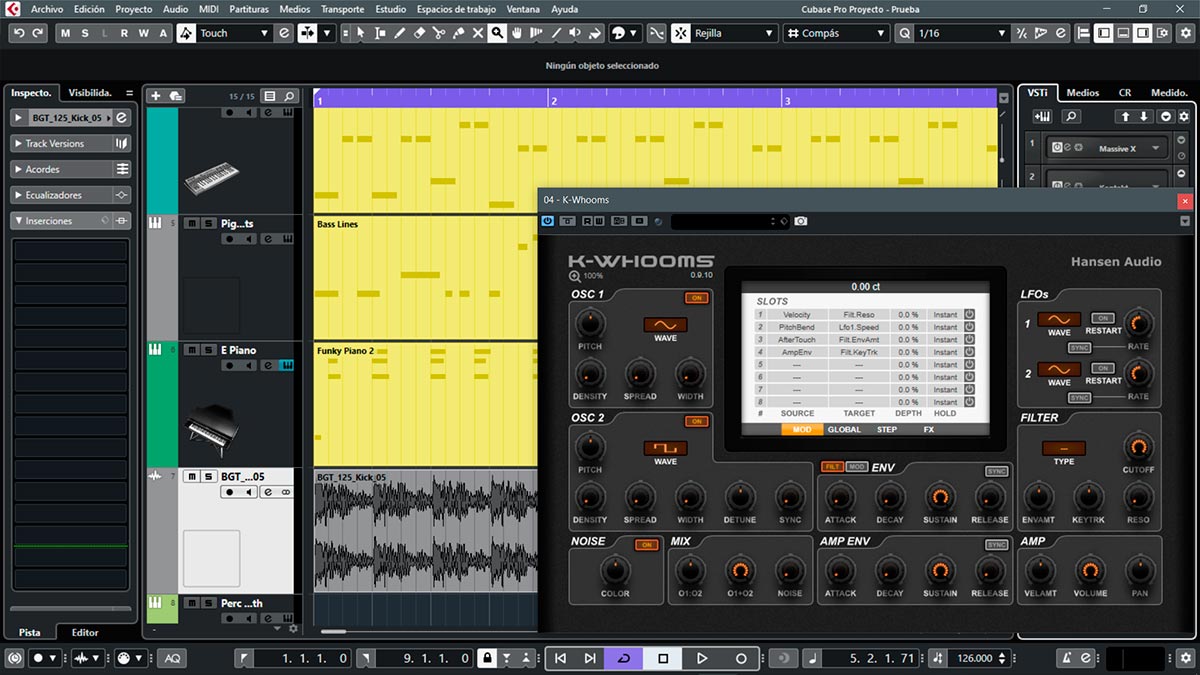Select the Mute X tool
This screenshot has height=675, width=1200.
(478, 33)
